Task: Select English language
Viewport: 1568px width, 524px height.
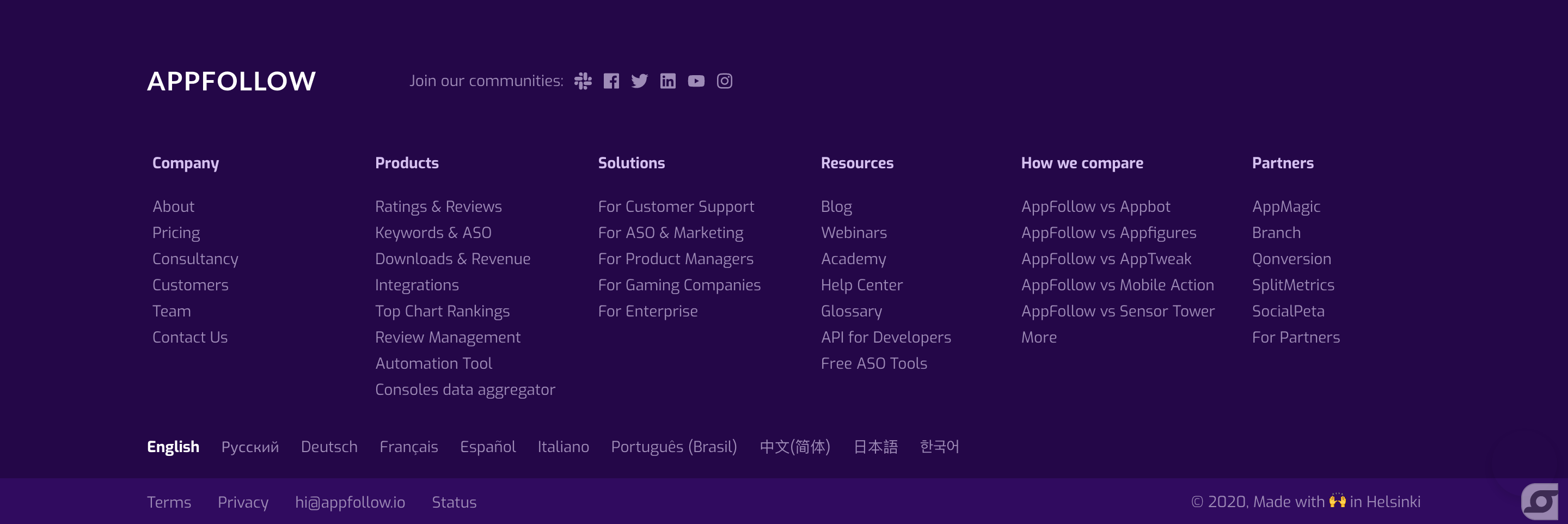Action: pos(174,447)
